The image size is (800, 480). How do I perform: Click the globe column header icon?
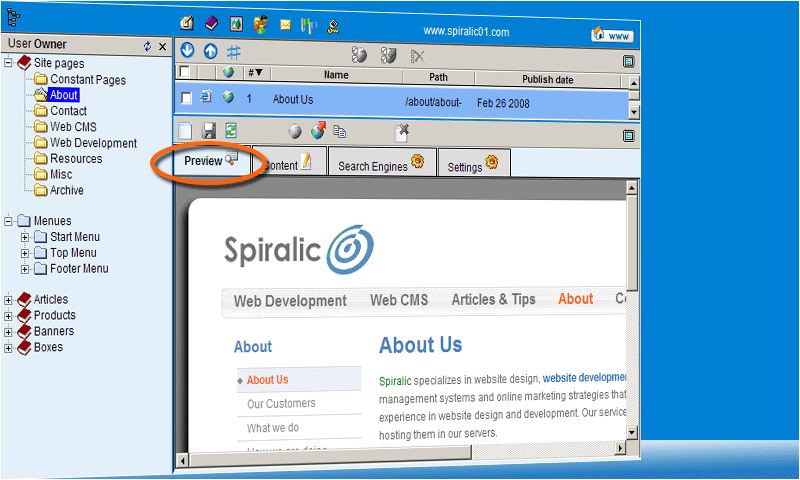point(229,72)
